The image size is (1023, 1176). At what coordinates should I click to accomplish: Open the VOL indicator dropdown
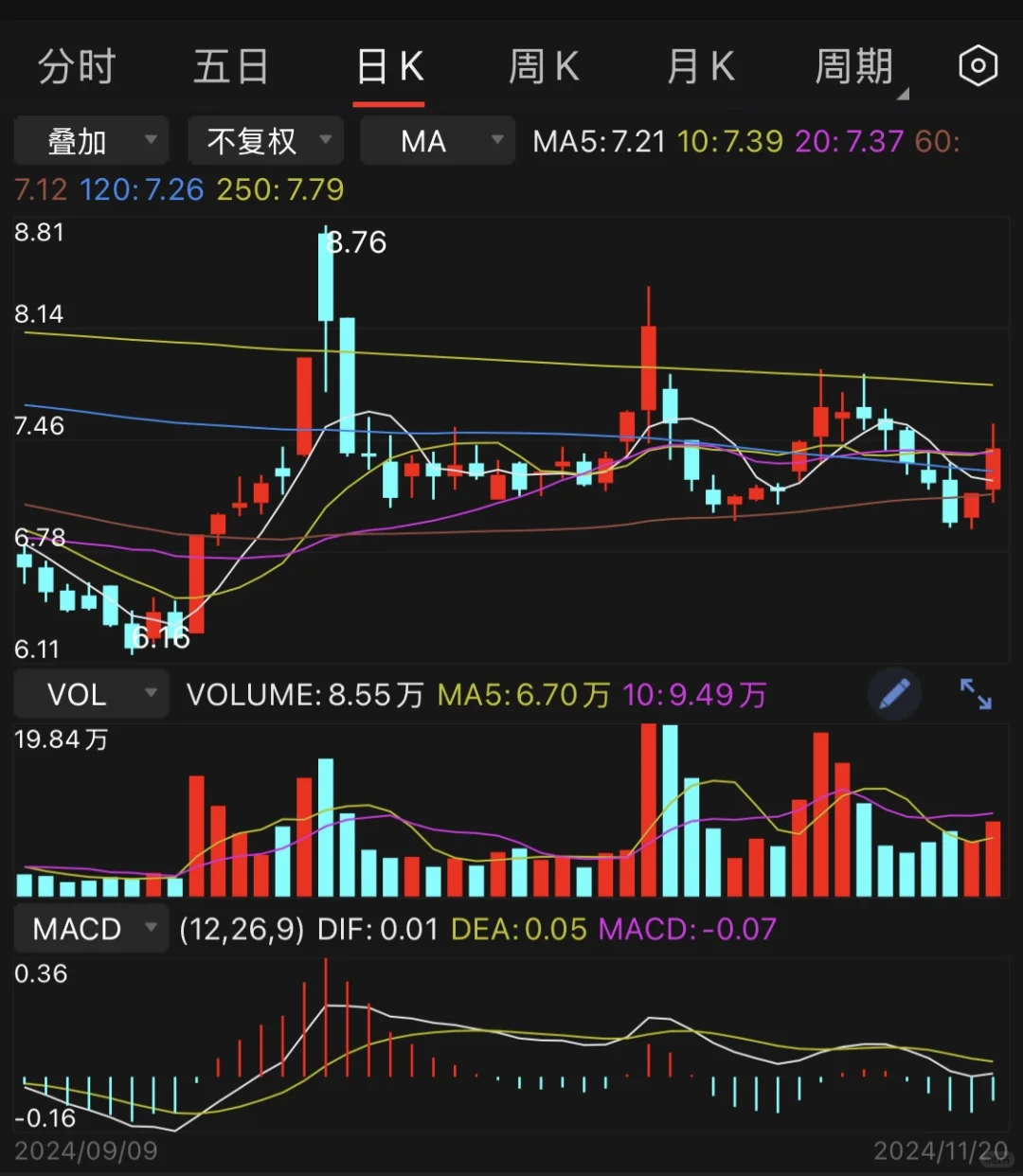click(91, 694)
